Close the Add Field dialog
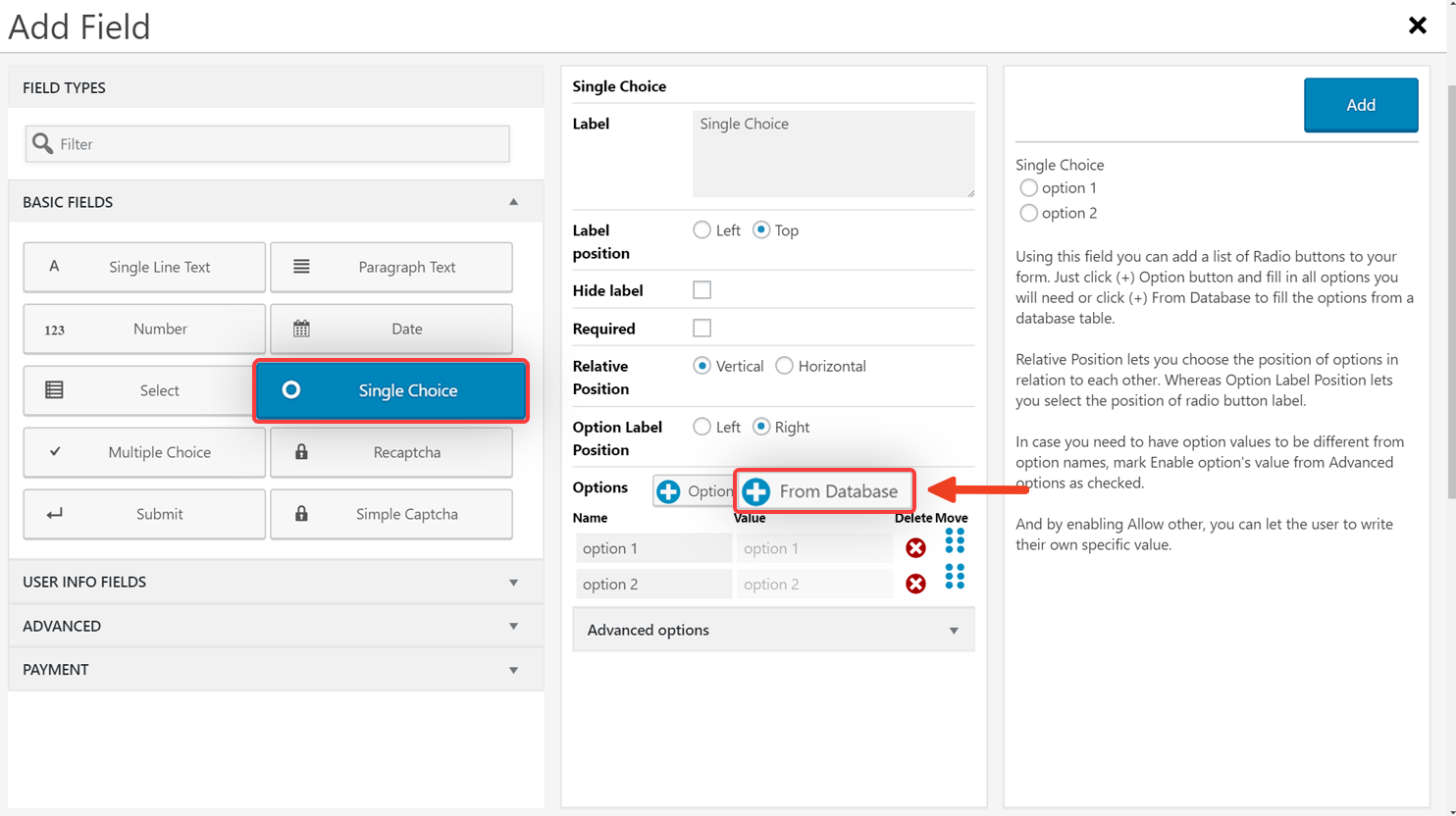 coord(1417,25)
